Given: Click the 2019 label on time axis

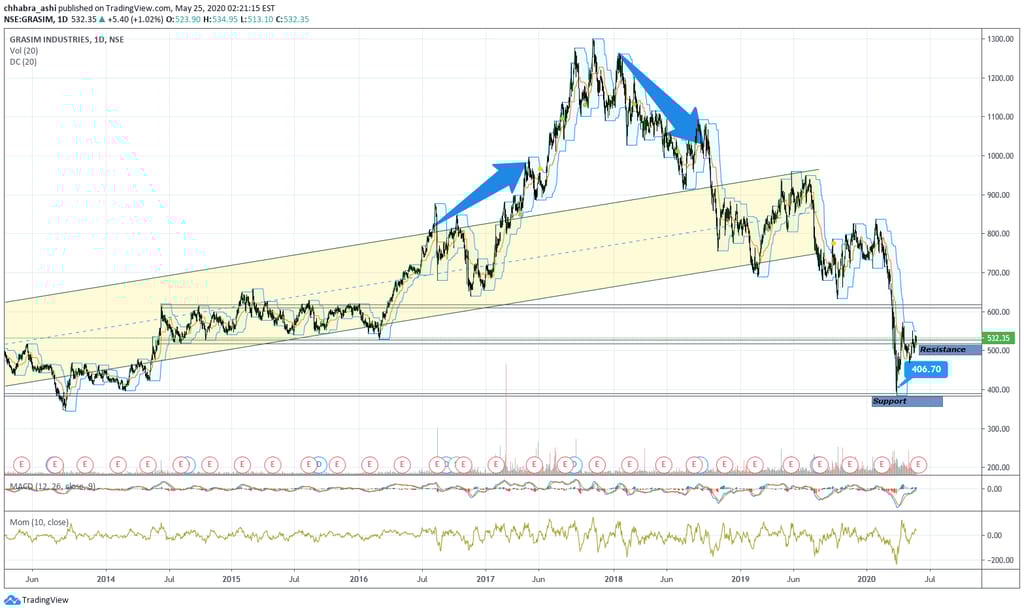Looking at the screenshot, I should [x=740, y=579].
